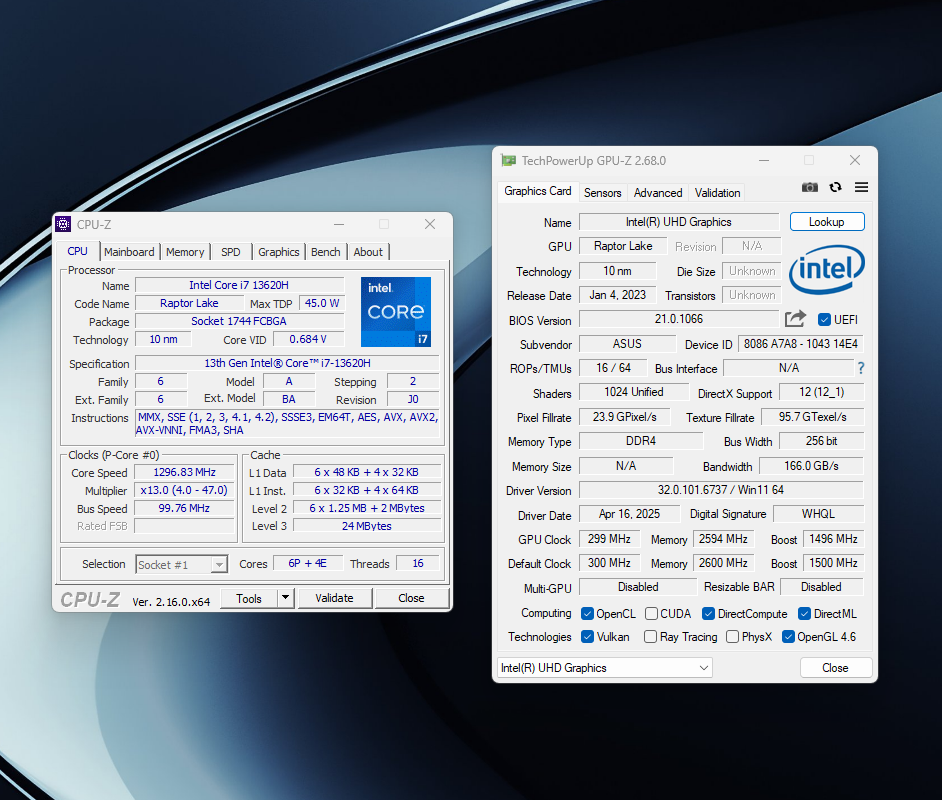Open the Intel(R) UHD Graphics GPU dropdown
Viewport: 942px width, 800px height.
(x=605, y=668)
